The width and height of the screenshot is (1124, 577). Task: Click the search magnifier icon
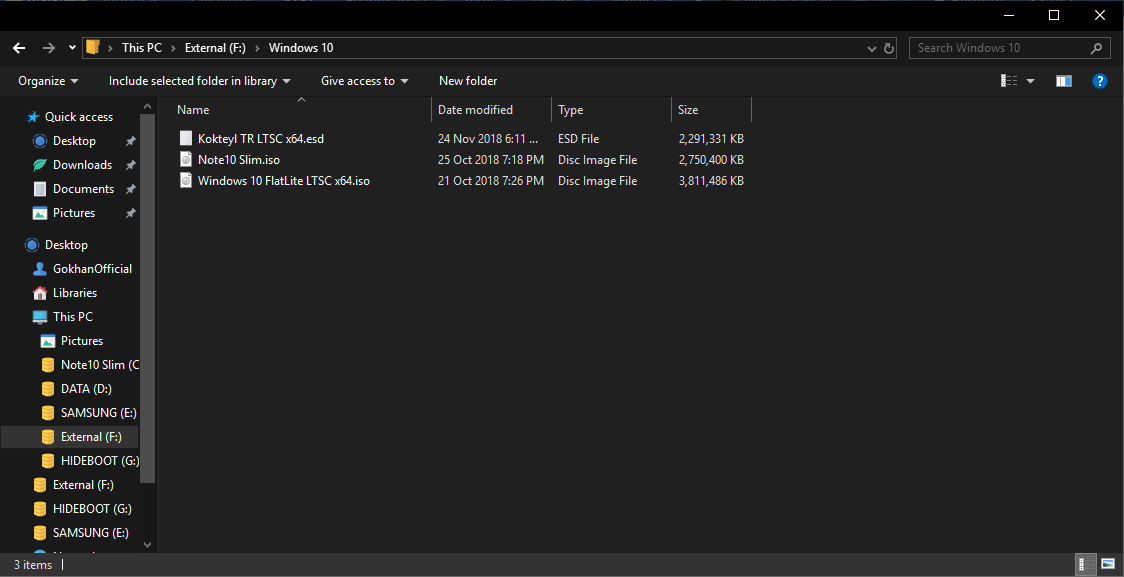1096,48
